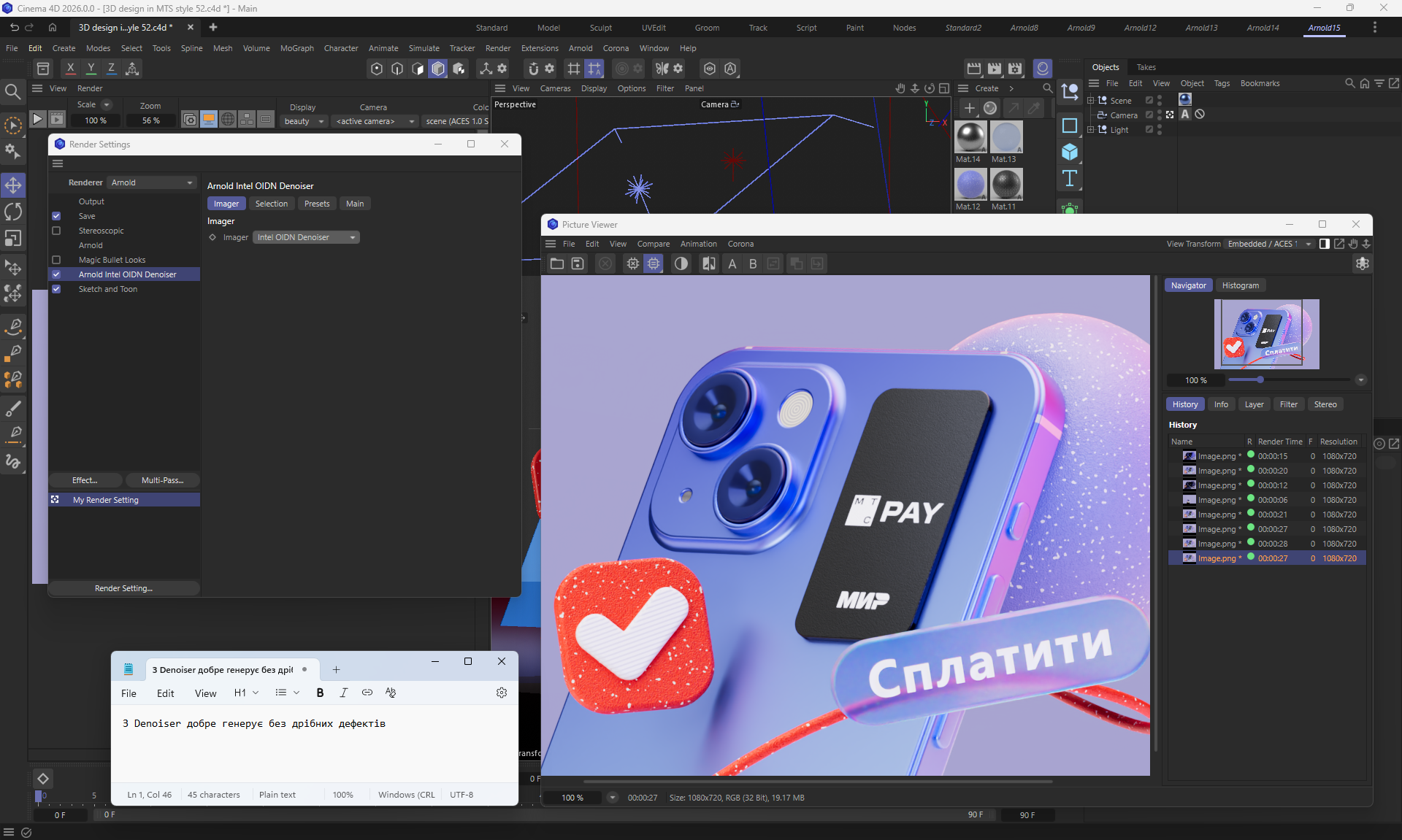Open the View Transform Embedded dropdown

(1269, 244)
